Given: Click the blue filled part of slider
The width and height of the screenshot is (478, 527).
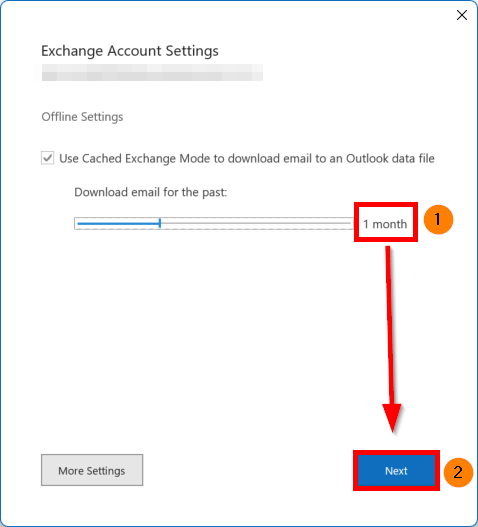Looking at the screenshot, I should pyautogui.click(x=118, y=223).
